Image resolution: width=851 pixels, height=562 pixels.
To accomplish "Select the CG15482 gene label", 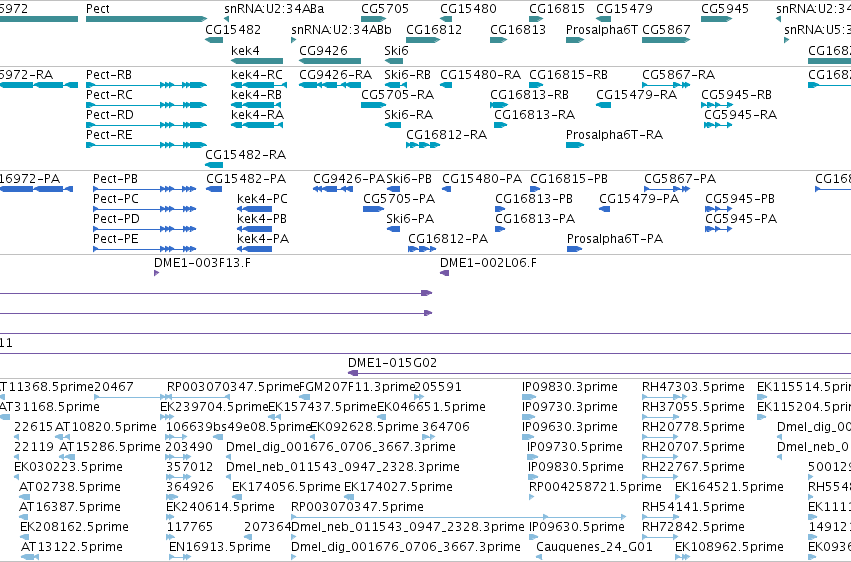I will (x=233, y=29).
